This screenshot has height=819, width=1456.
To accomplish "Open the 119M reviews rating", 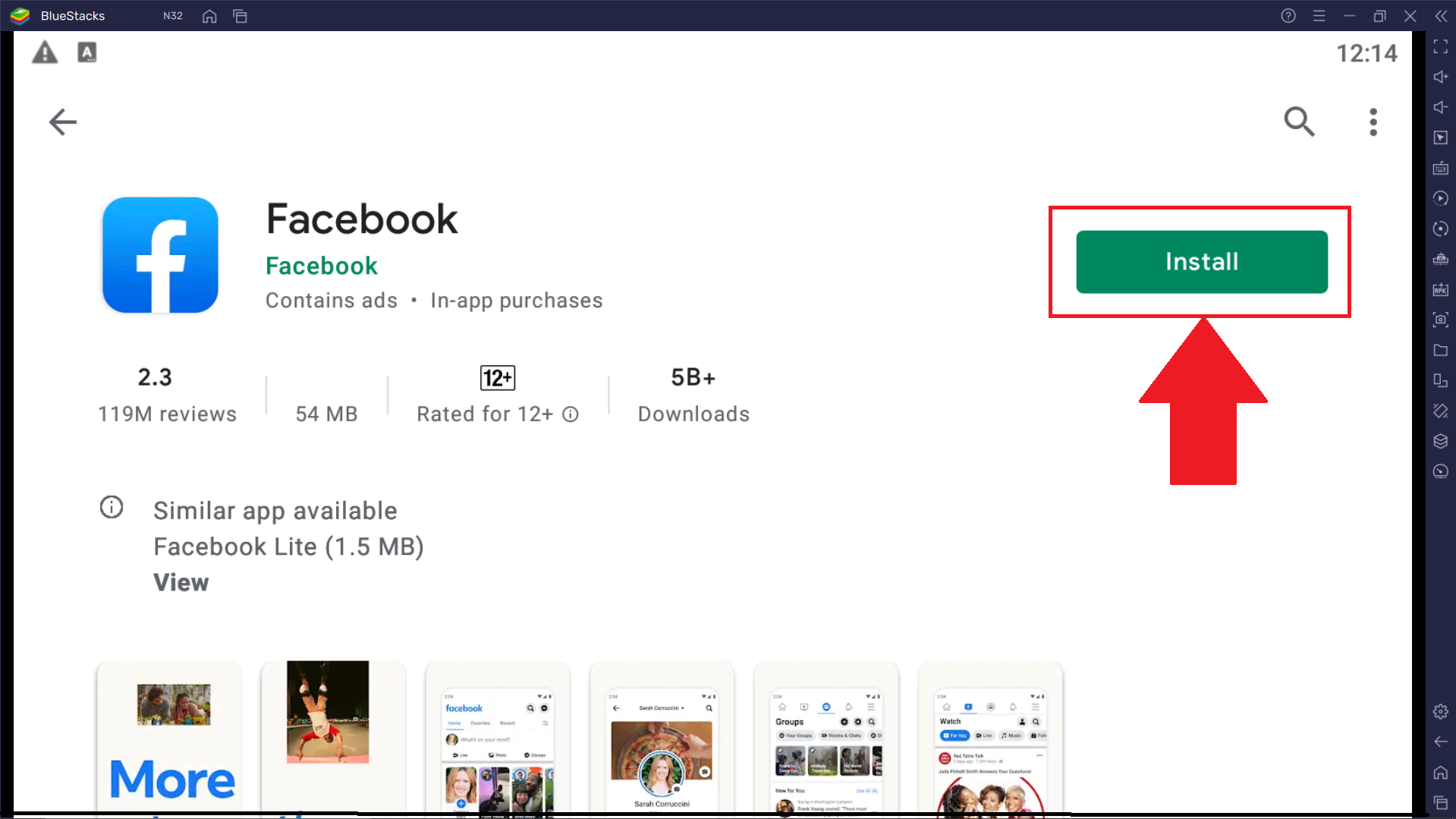I will pyautogui.click(x=167, y=395).
